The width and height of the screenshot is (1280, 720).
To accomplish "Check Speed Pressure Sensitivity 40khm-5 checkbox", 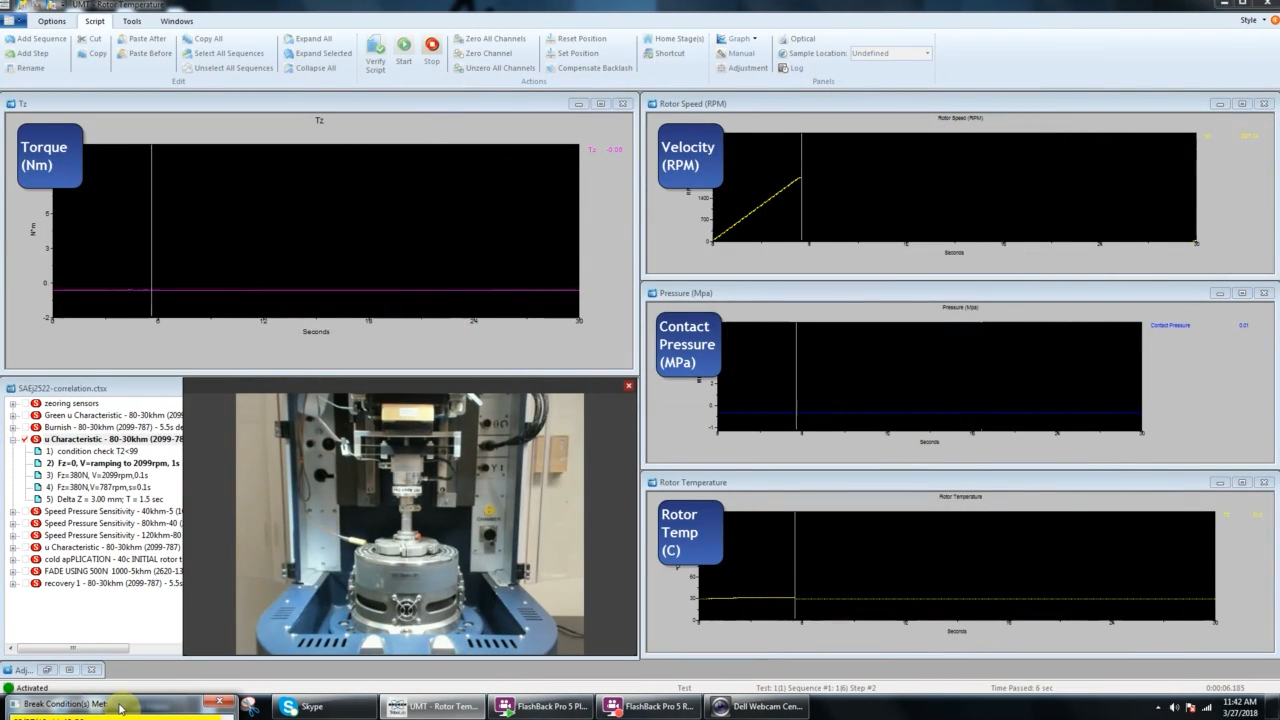I will [24, 512].
